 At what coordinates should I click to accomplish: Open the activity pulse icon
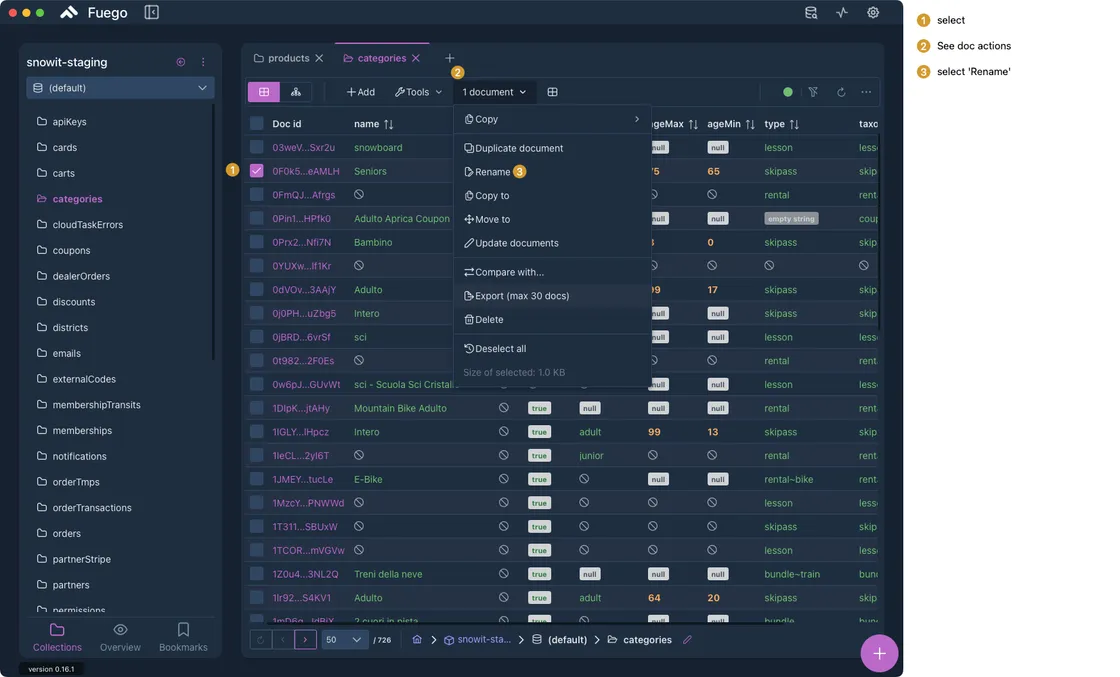coord(842,12)
